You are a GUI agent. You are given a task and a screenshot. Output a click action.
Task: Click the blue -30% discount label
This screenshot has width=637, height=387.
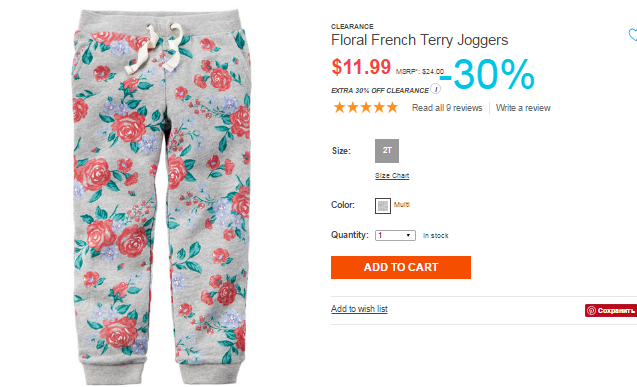coord(488,74)
